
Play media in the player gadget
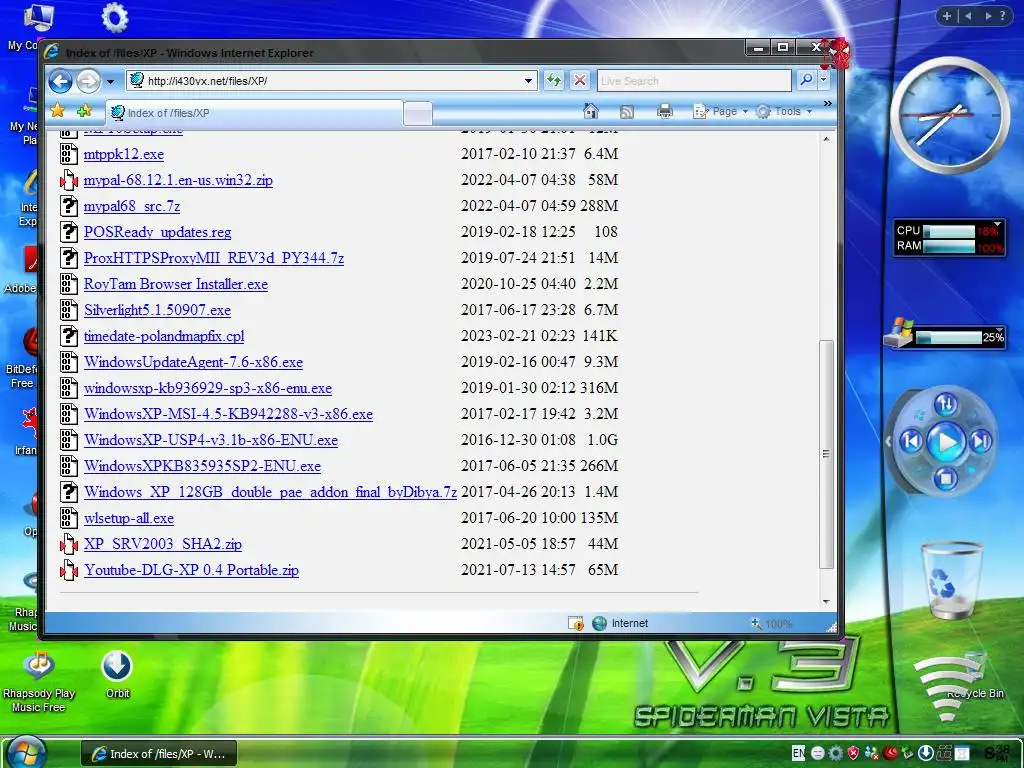coord(946,442)
